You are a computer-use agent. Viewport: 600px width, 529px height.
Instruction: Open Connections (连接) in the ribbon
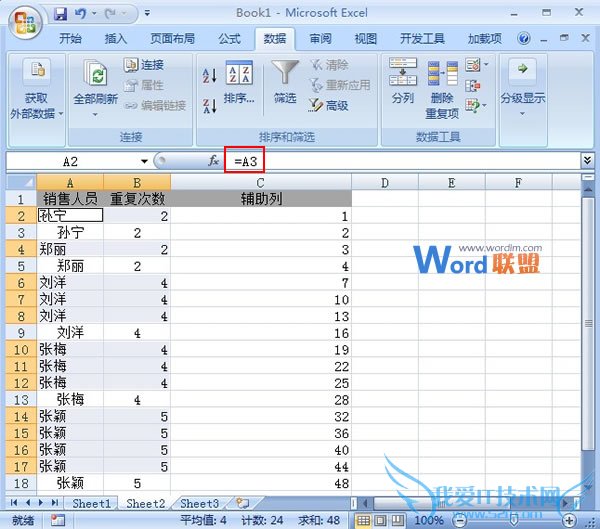coord(144,65)
